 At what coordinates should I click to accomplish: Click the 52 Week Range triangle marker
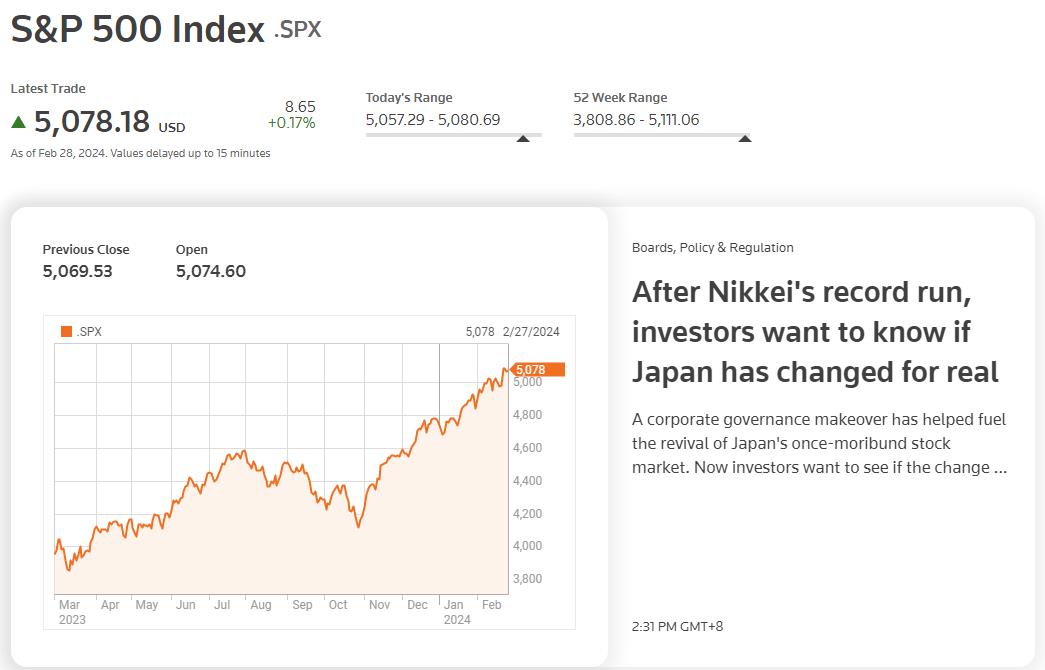[x=745, y=139]
